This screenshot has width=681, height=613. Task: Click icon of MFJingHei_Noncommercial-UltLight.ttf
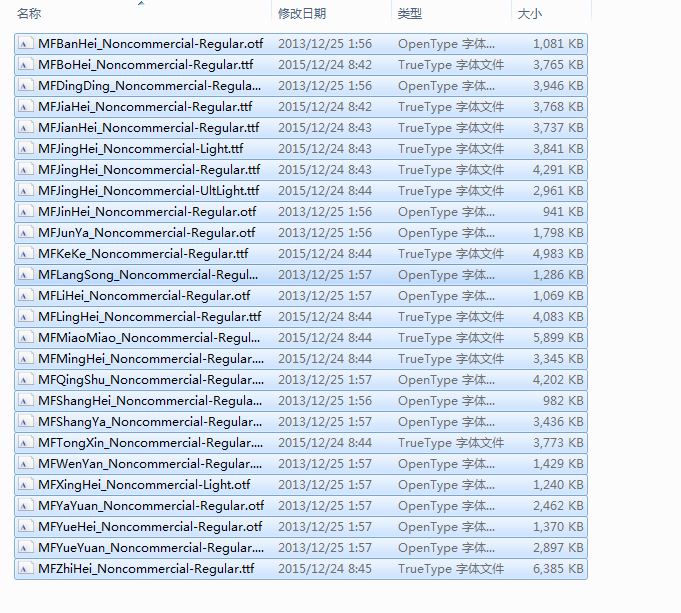[26, 191]
